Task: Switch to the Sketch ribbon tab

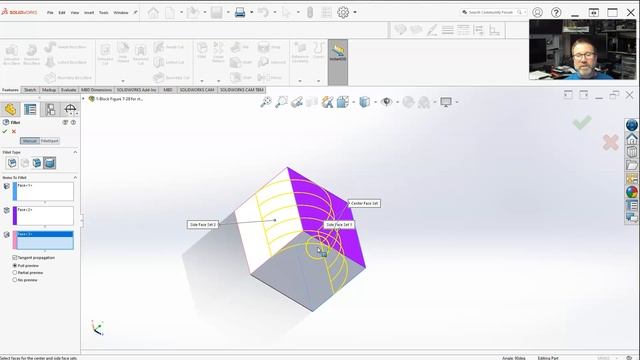Action: pos(30,90)
